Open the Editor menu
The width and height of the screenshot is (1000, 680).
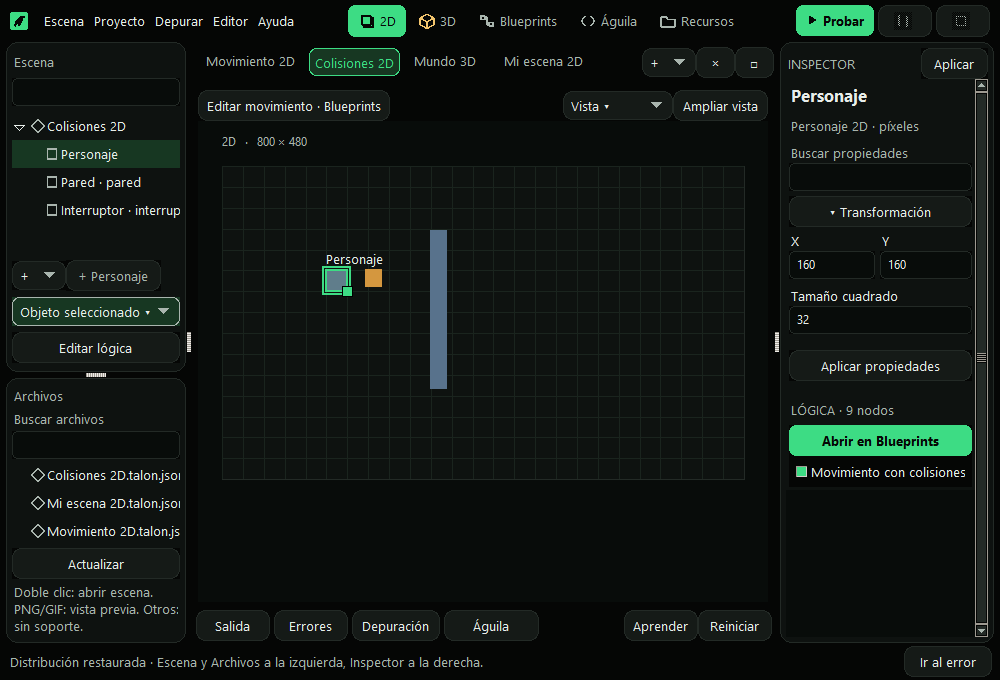[230, 21]
